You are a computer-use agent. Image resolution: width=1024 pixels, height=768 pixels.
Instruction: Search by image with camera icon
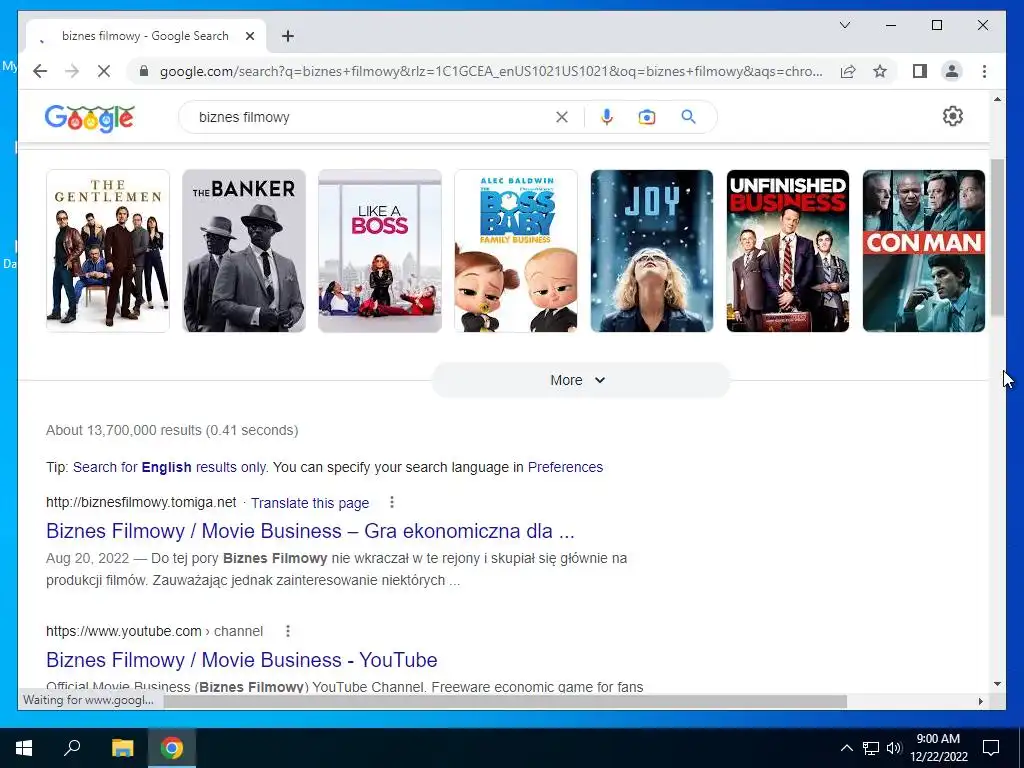point(647,117)
